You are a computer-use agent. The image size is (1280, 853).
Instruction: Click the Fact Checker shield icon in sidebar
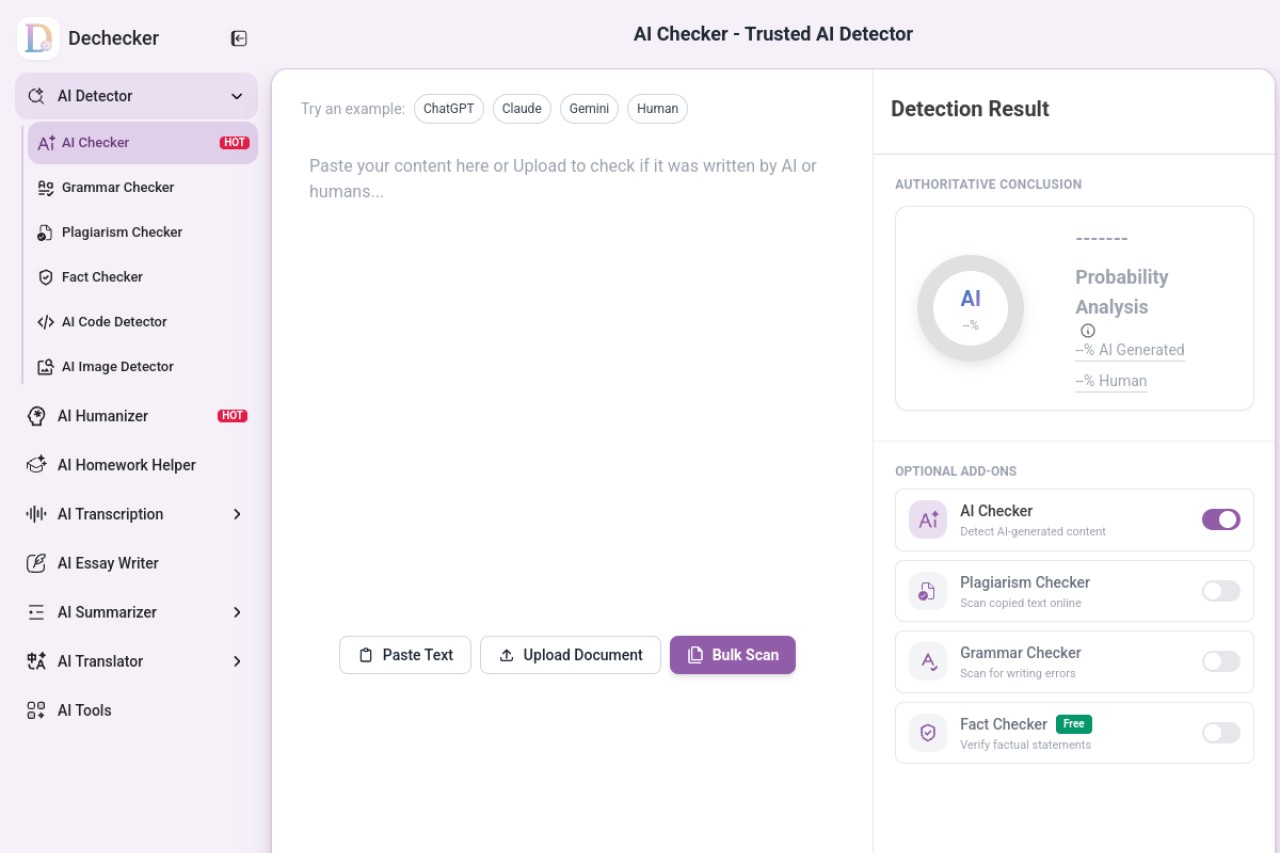point(45,277)
